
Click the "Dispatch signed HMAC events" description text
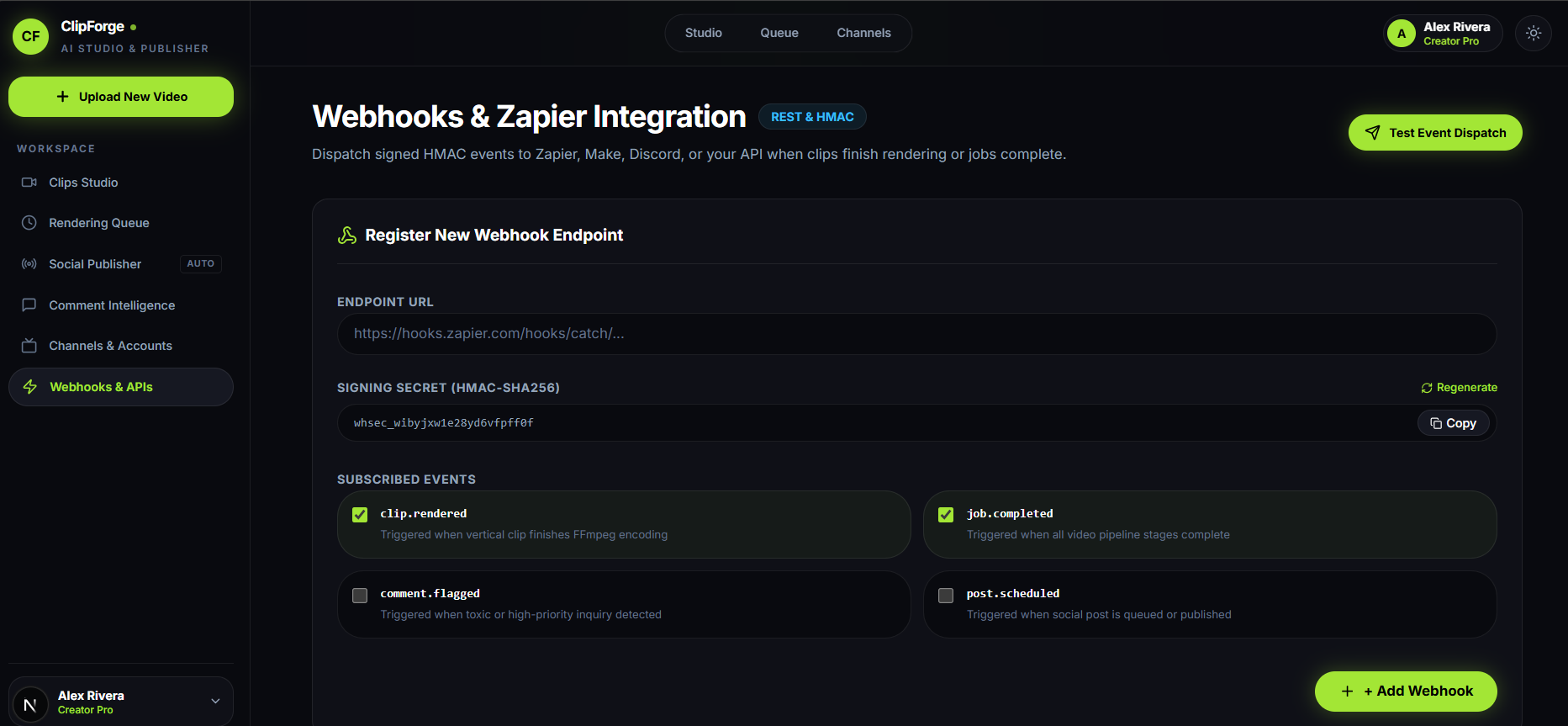click(x=689, y=155)
